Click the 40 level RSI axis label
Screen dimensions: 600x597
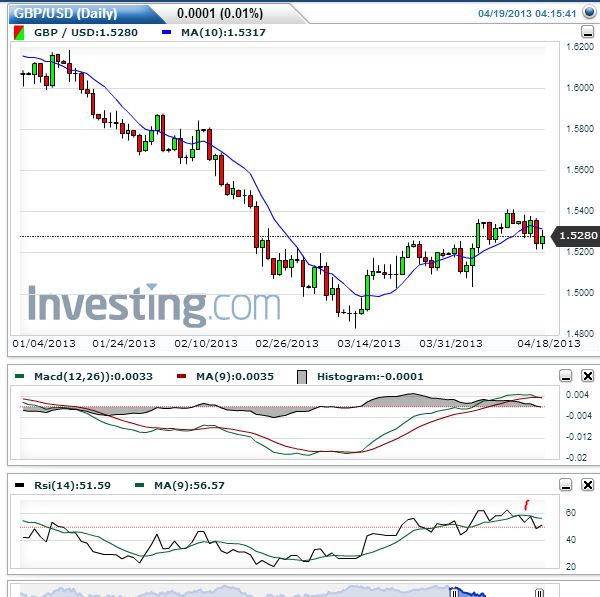571,540
